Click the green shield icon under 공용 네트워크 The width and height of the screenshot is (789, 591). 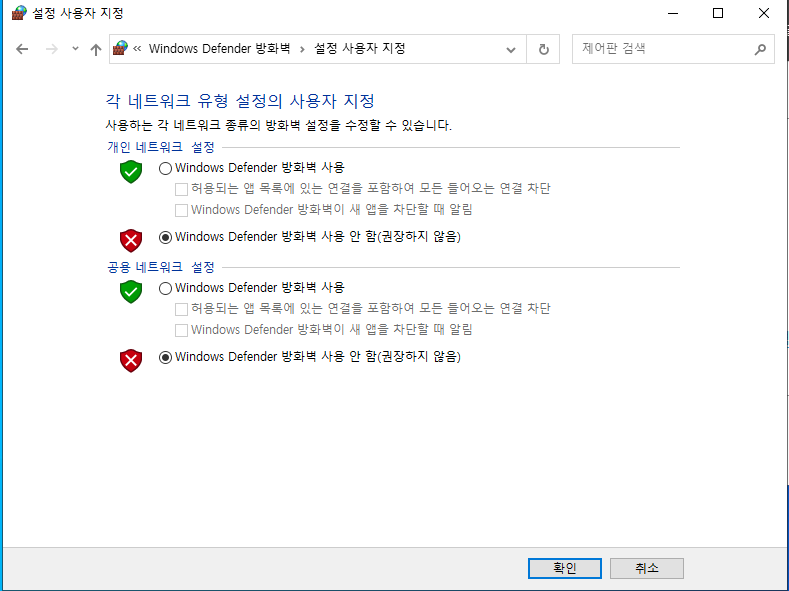(131, 292)
